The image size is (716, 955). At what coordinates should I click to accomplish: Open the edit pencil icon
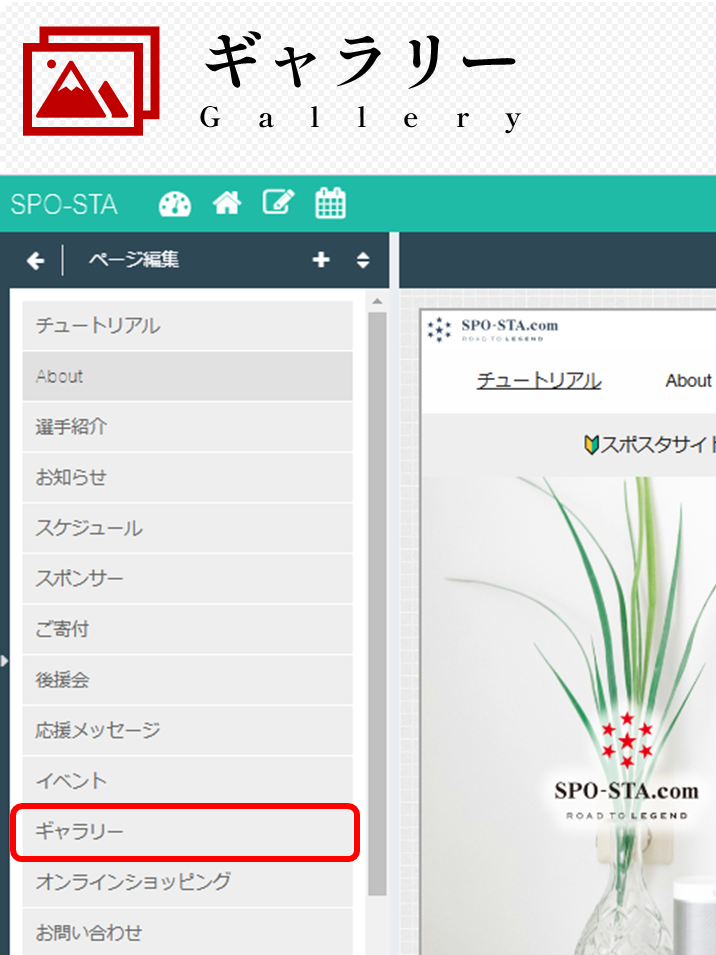click(x=278, y=203)
